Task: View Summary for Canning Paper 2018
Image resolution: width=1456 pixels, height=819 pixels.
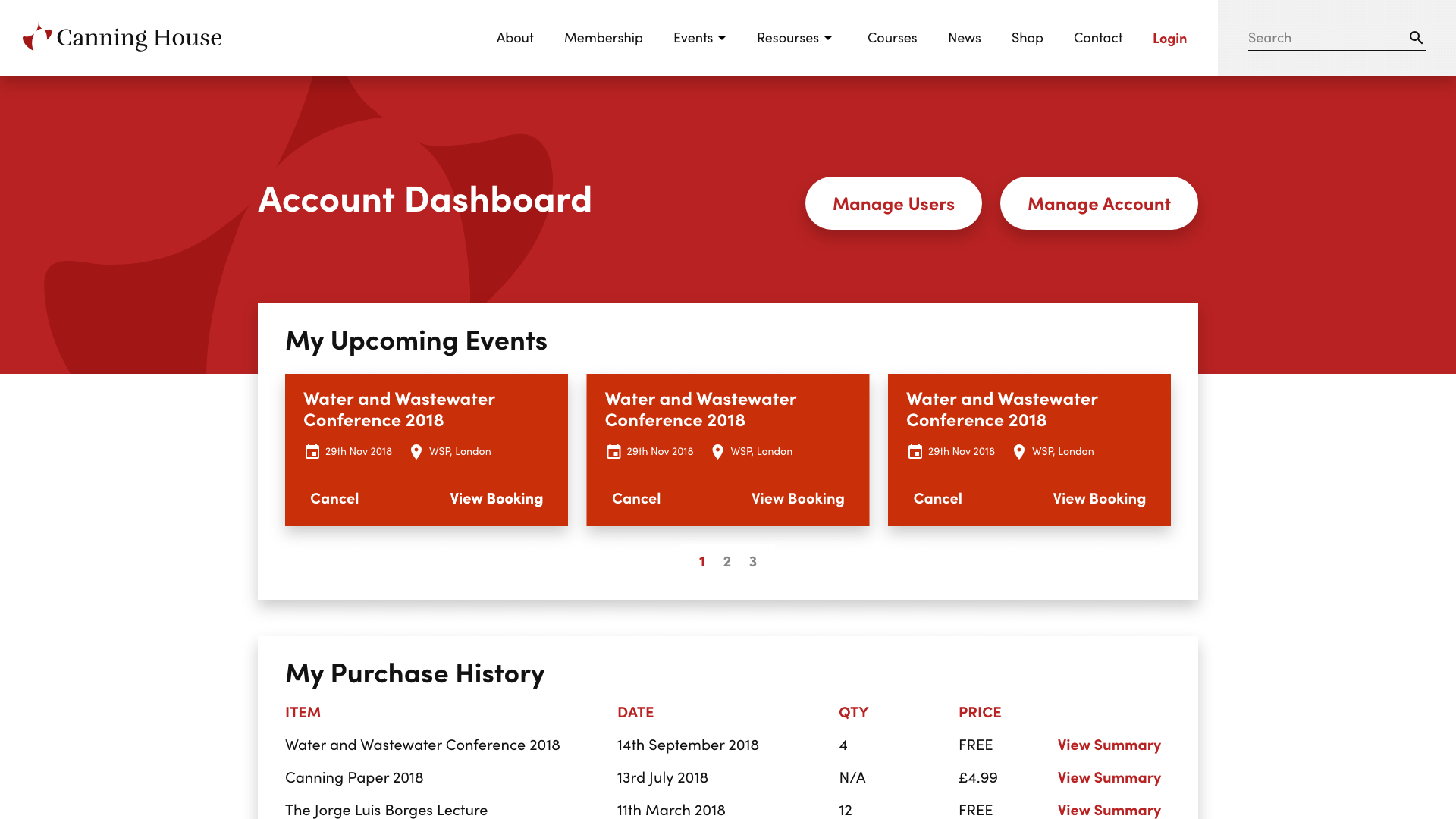Action: (1109, 777)
